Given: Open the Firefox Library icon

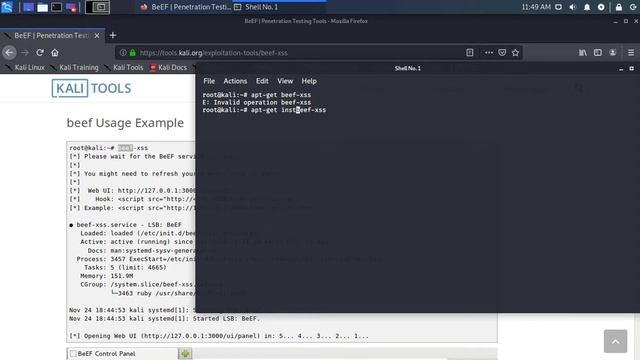Looking at the screenshot, I should point(583,53).
